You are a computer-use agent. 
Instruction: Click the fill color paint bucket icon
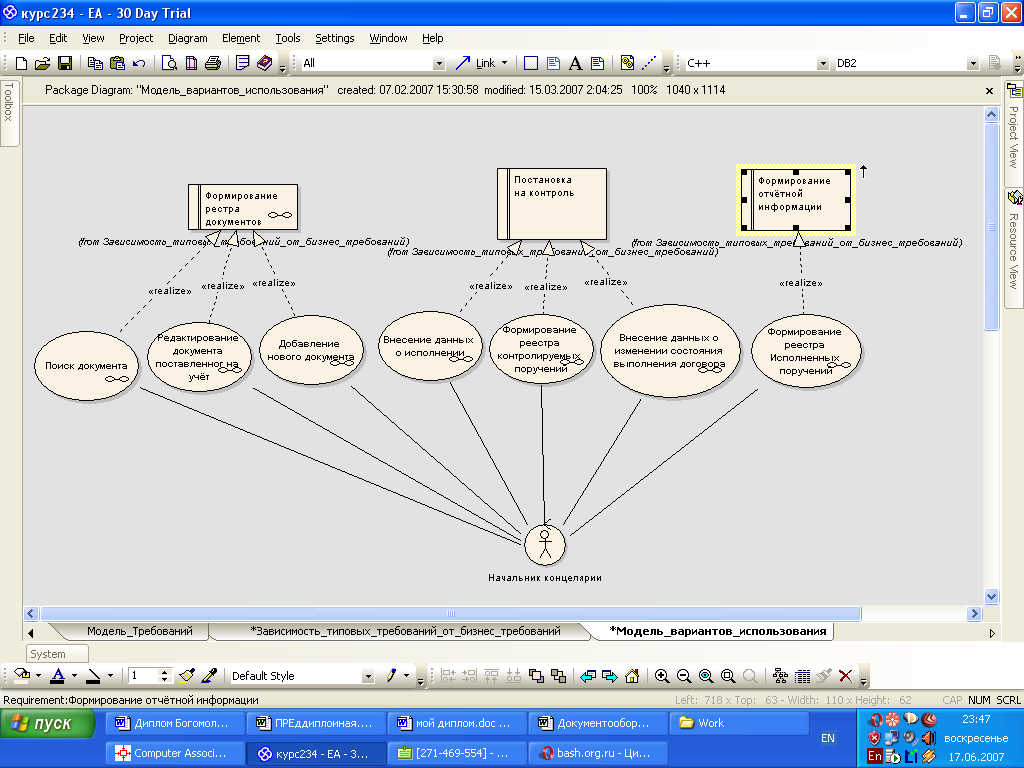tap(22, 675)
